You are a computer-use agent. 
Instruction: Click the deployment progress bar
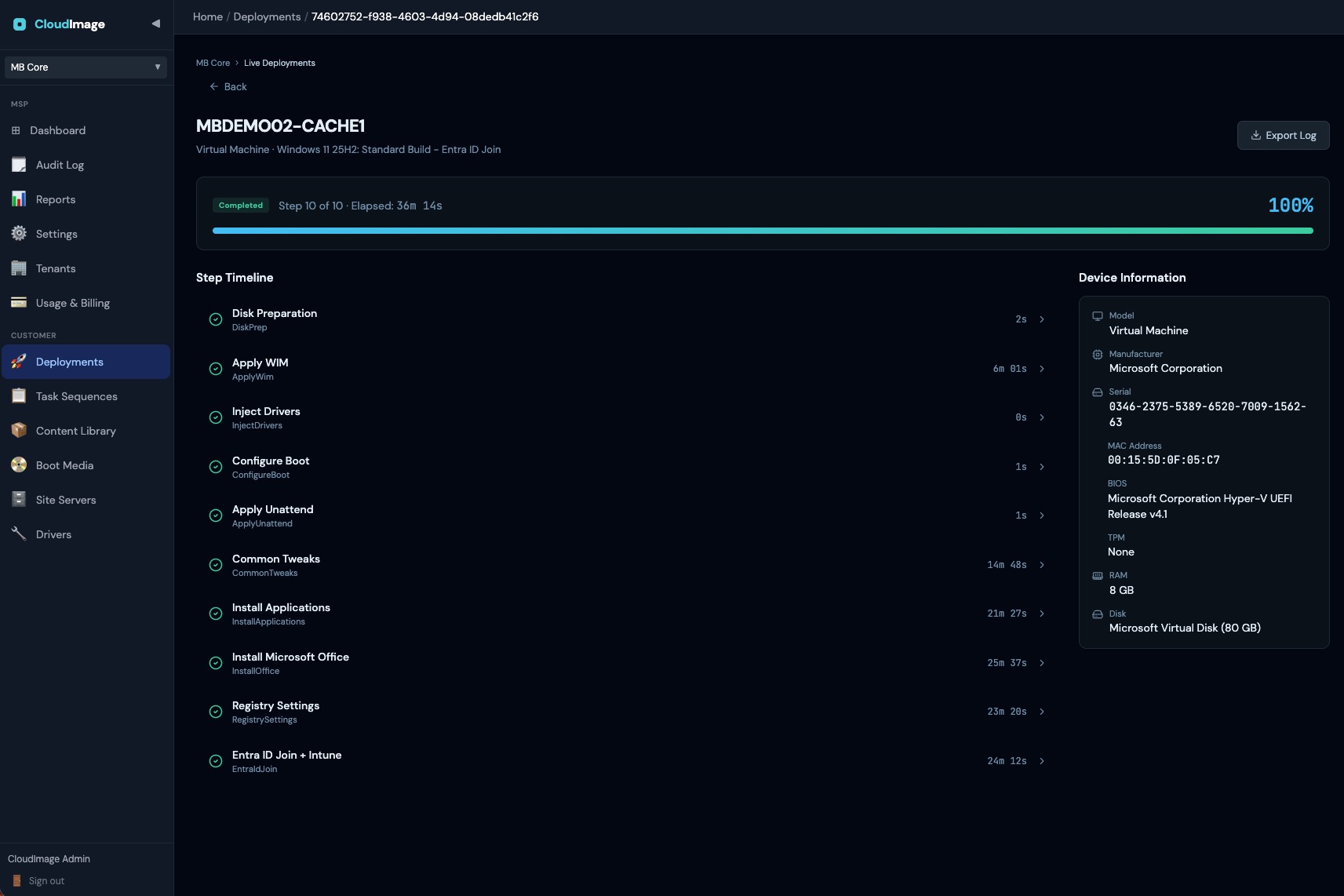(x=763, y=231)
